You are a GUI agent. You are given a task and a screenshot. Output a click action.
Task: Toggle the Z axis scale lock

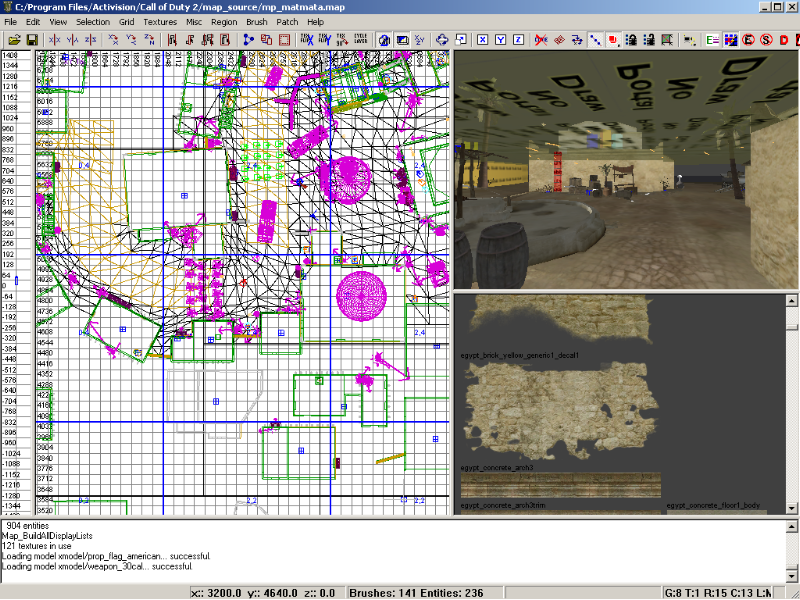(518, 40)
